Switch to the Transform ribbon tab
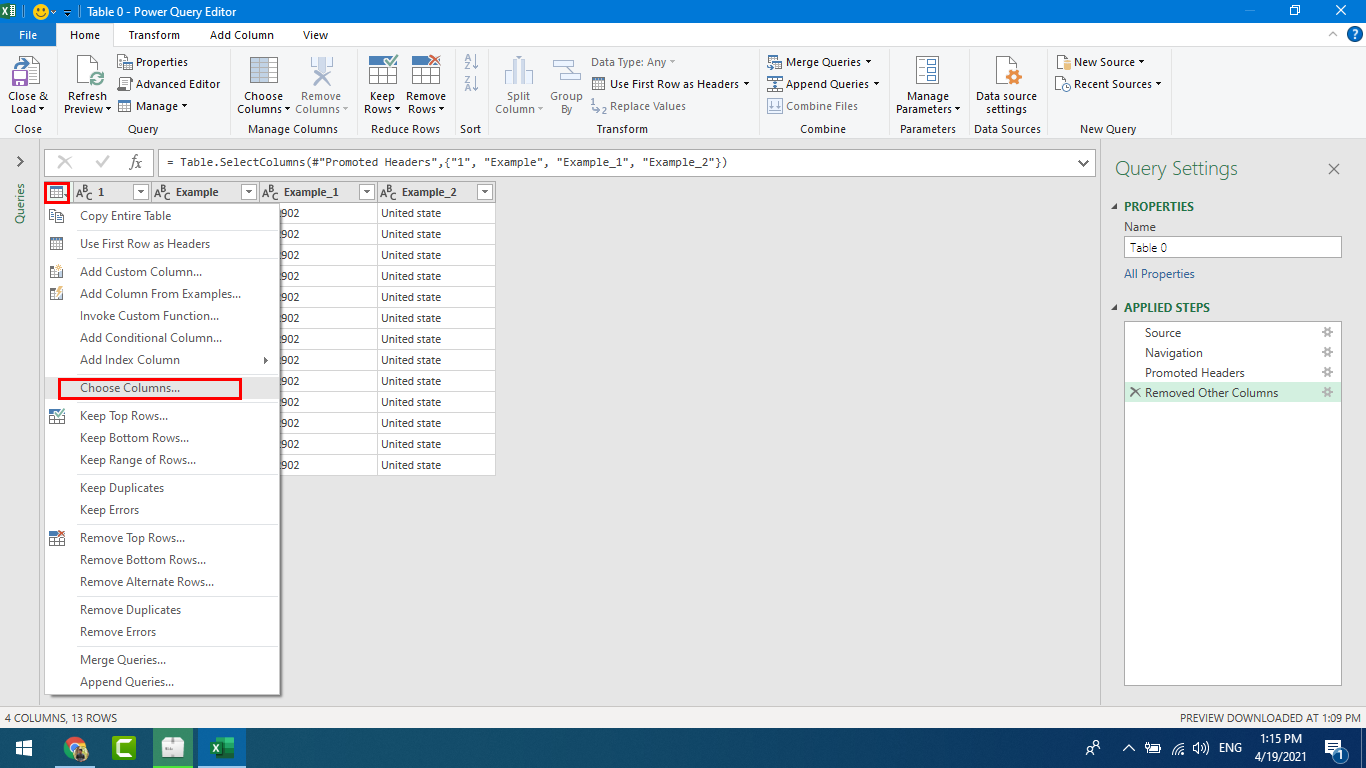Screen dimensions: 1366x768 point(154,35)
